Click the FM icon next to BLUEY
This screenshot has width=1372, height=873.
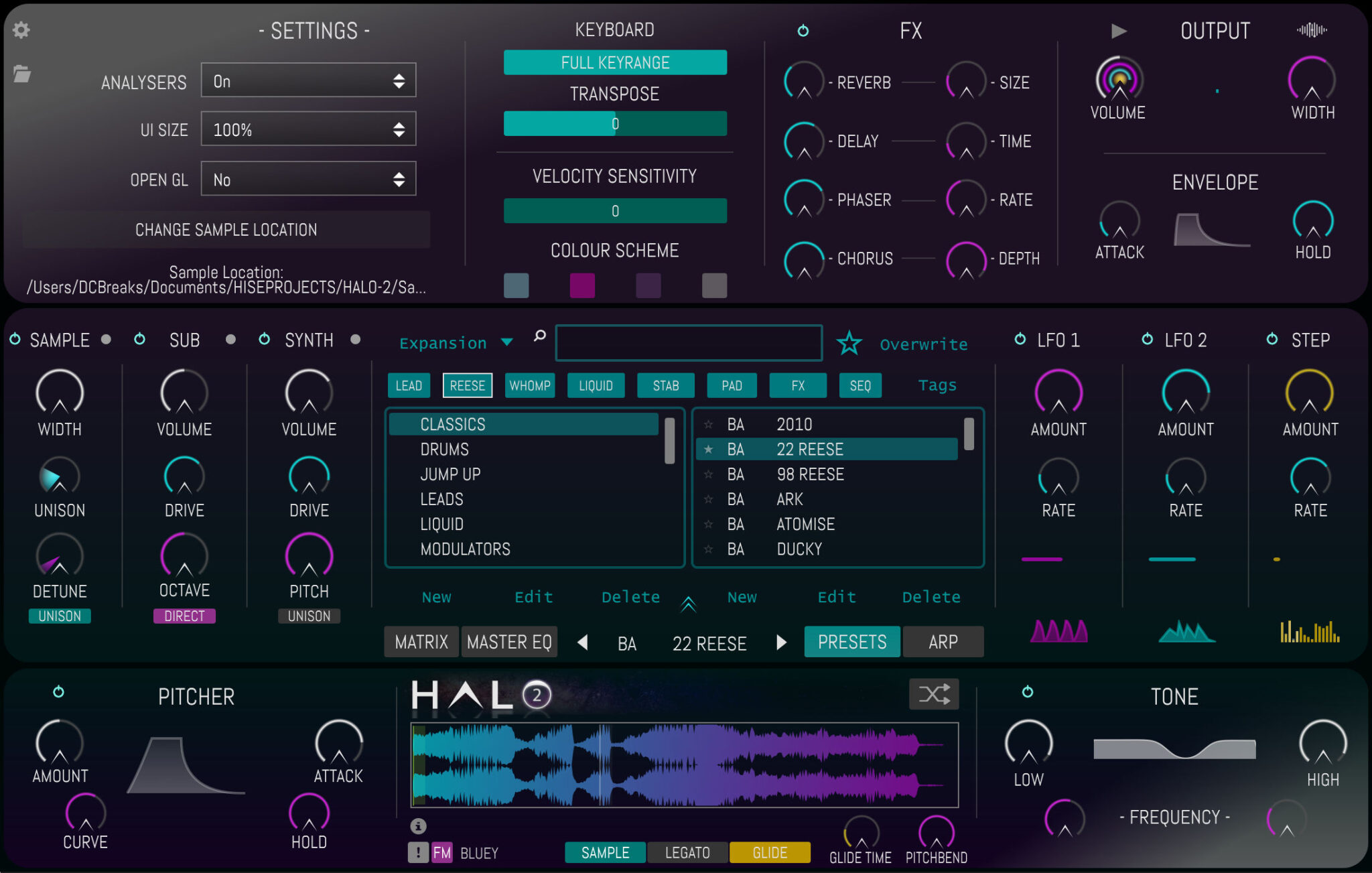click(x=442, y=852)
